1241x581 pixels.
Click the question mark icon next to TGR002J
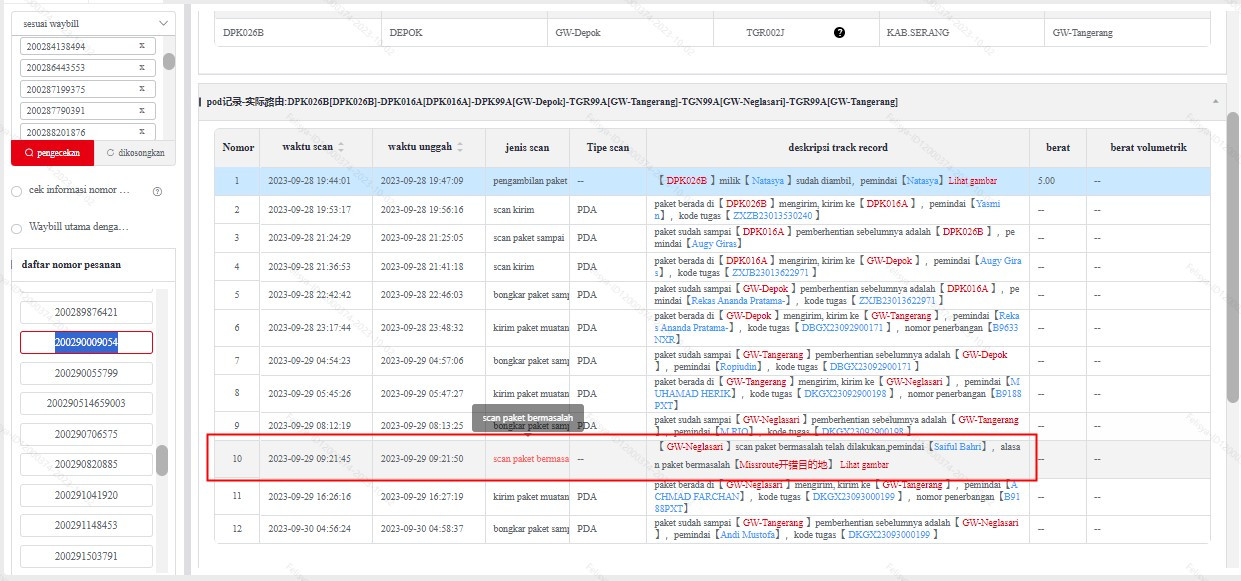click(839, 32)
